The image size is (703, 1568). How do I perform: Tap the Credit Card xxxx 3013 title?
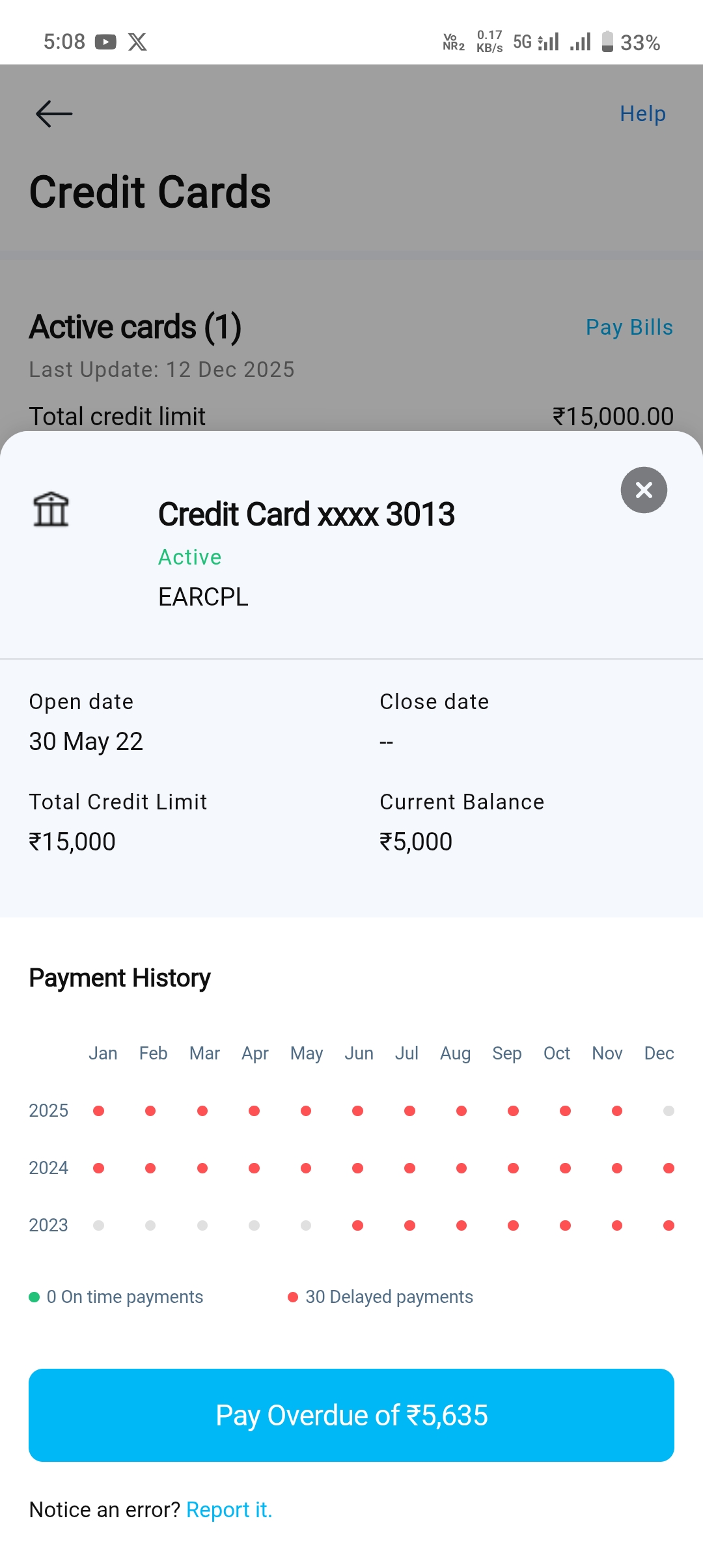point(307,514)
